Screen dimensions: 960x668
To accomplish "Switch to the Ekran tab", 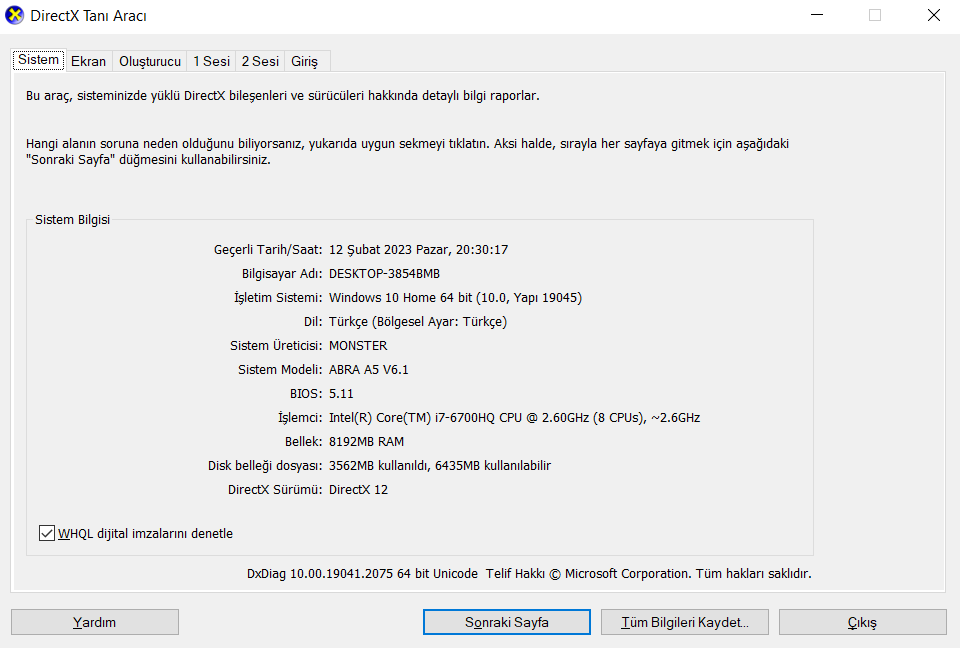I will click(x=88, y=61).
